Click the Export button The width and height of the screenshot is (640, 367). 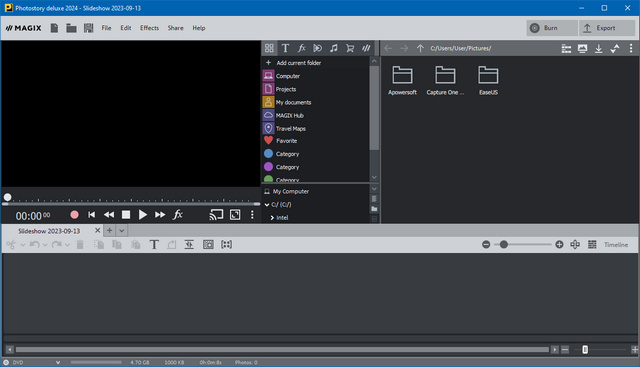tap(607, 28)
